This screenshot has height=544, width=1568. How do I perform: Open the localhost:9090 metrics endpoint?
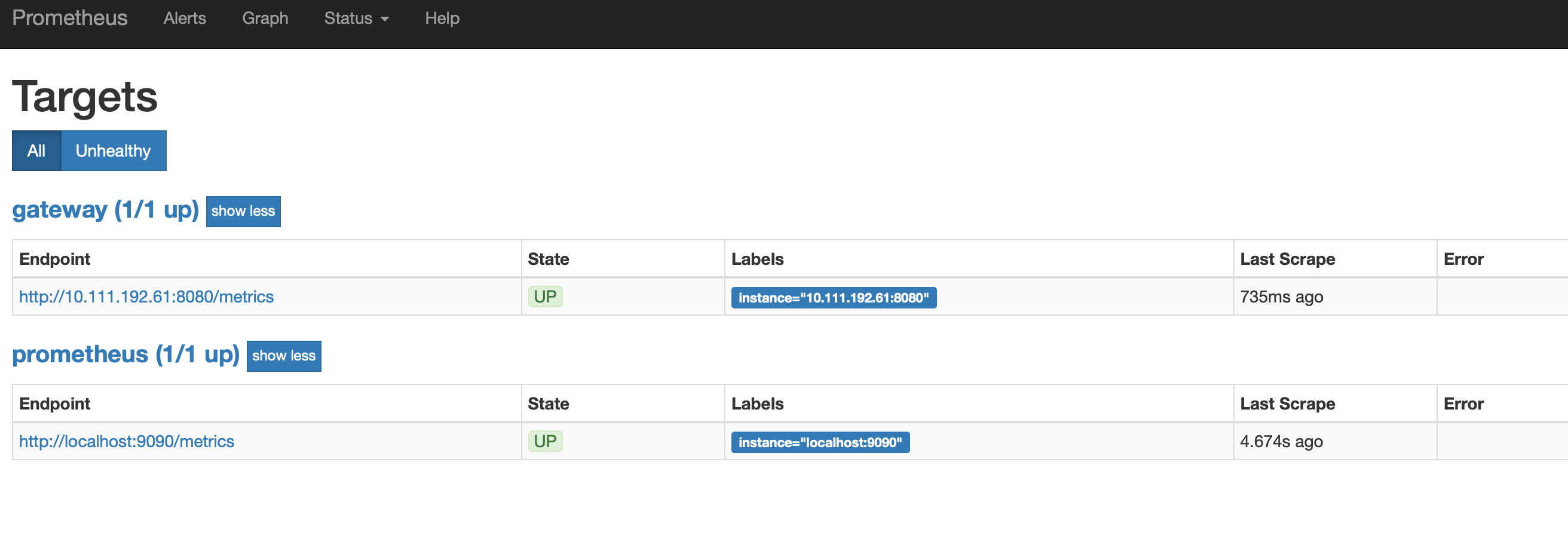(126, 441)
